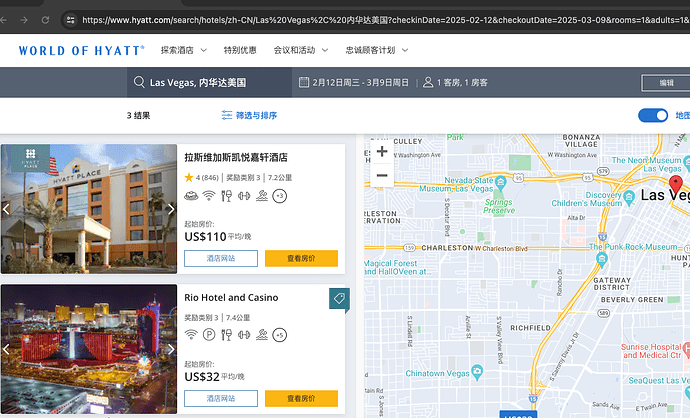Click parking amenity icon for Rio Hotel
This screenshot has width=690, height=418.
pos(209,335)
